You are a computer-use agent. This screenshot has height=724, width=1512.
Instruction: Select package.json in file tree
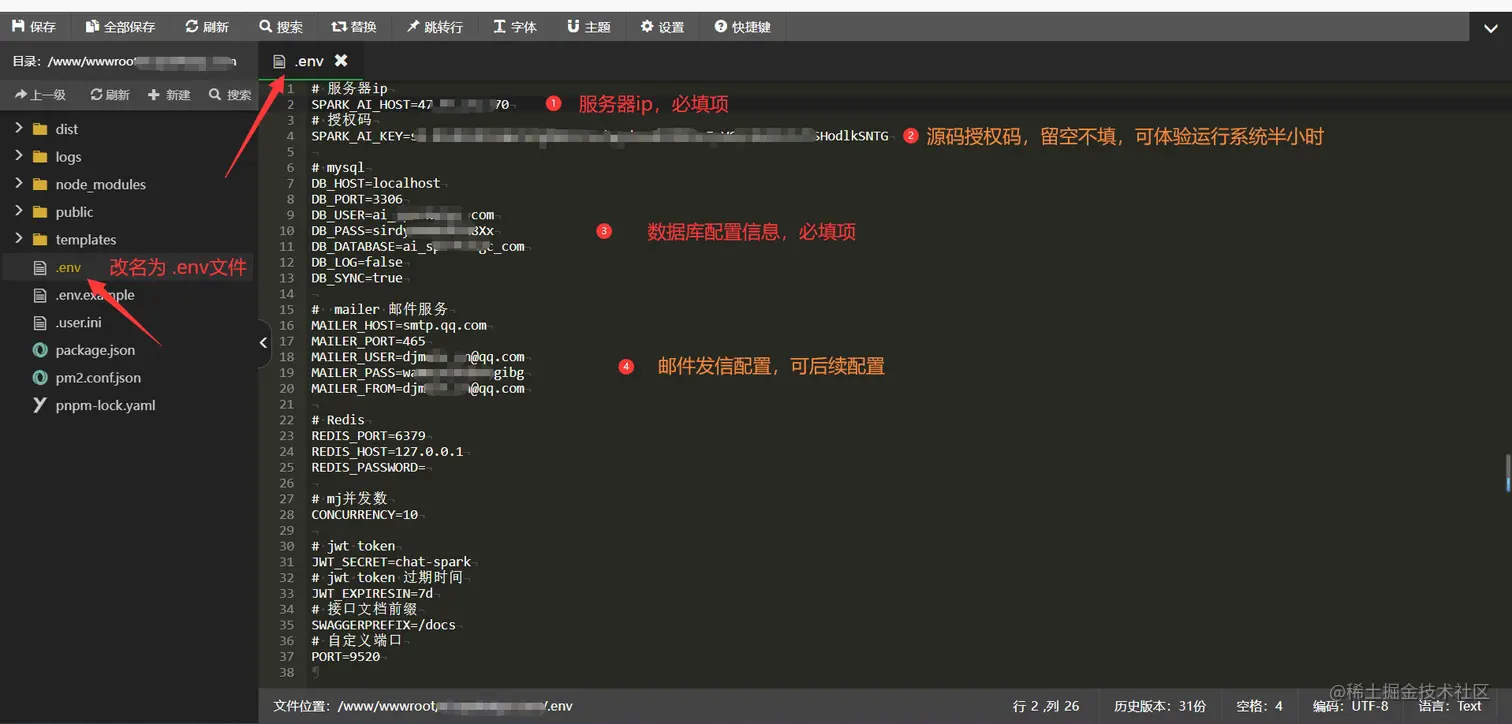(96, 350)
